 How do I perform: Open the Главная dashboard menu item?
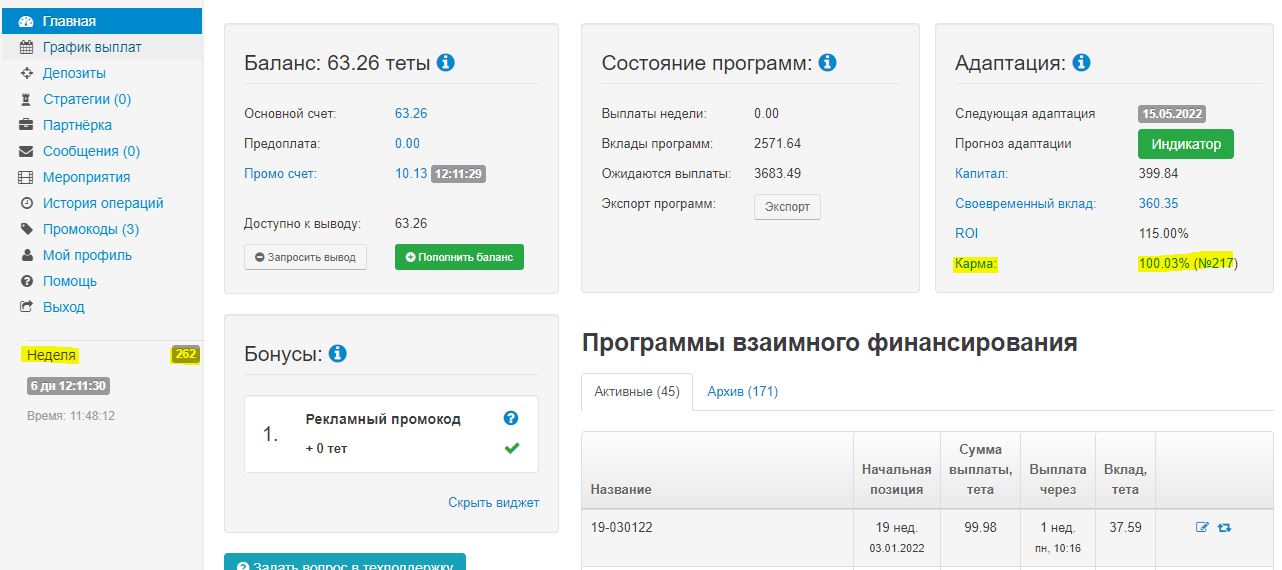pyautogui.click(x=69, y=21)
